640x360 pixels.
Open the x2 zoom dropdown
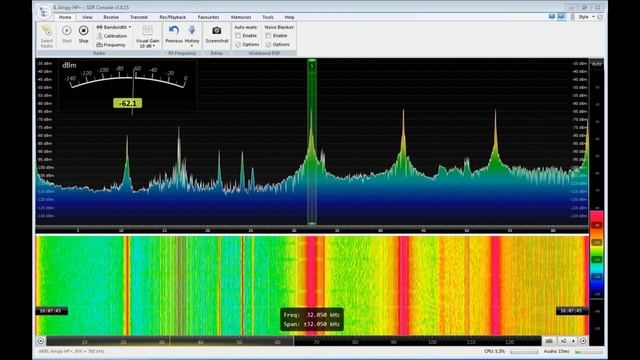[x=567, y=341]
